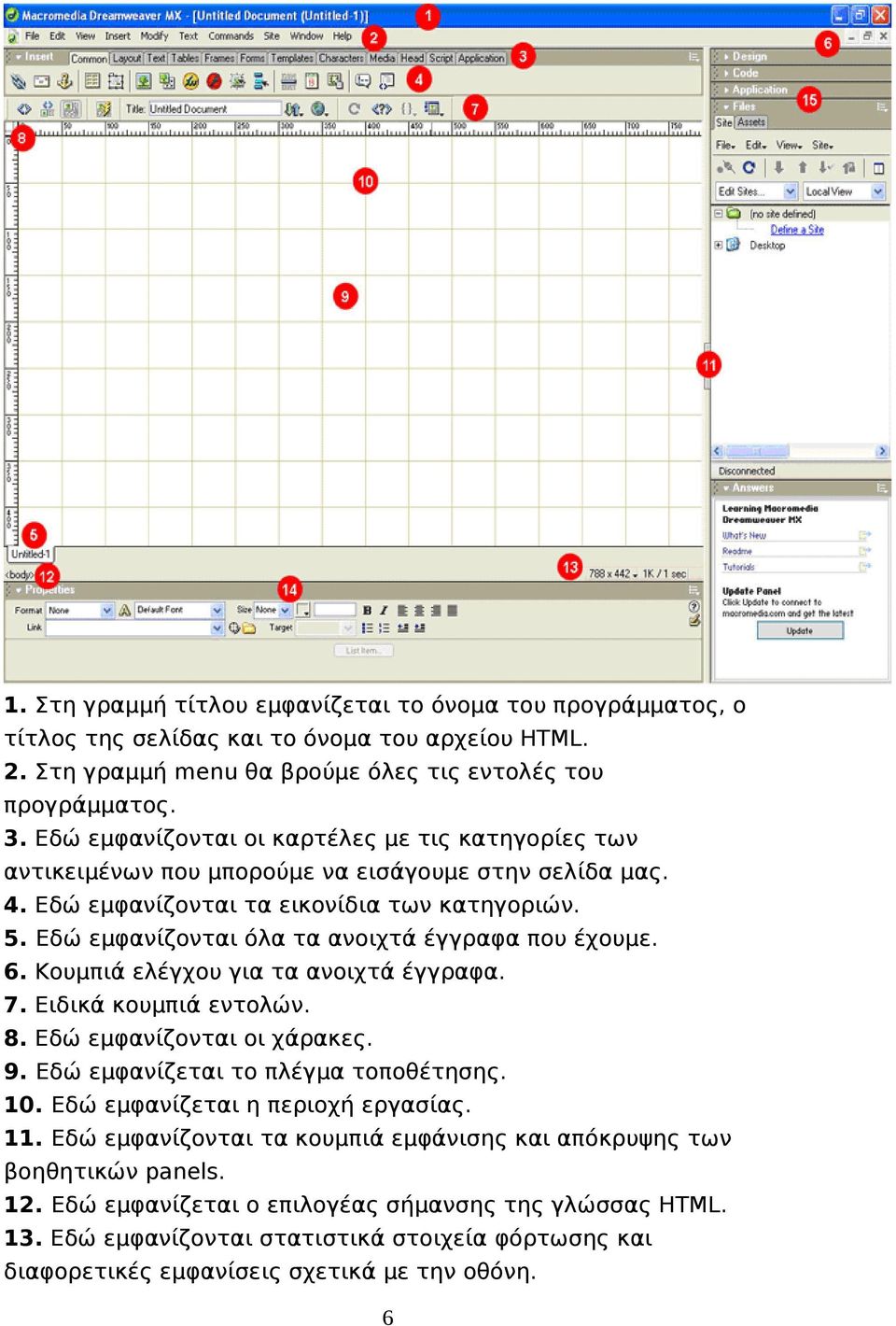Toggle Italic in Properties panel
Viewport: 896px width, 1326px height.
(383, 611)
